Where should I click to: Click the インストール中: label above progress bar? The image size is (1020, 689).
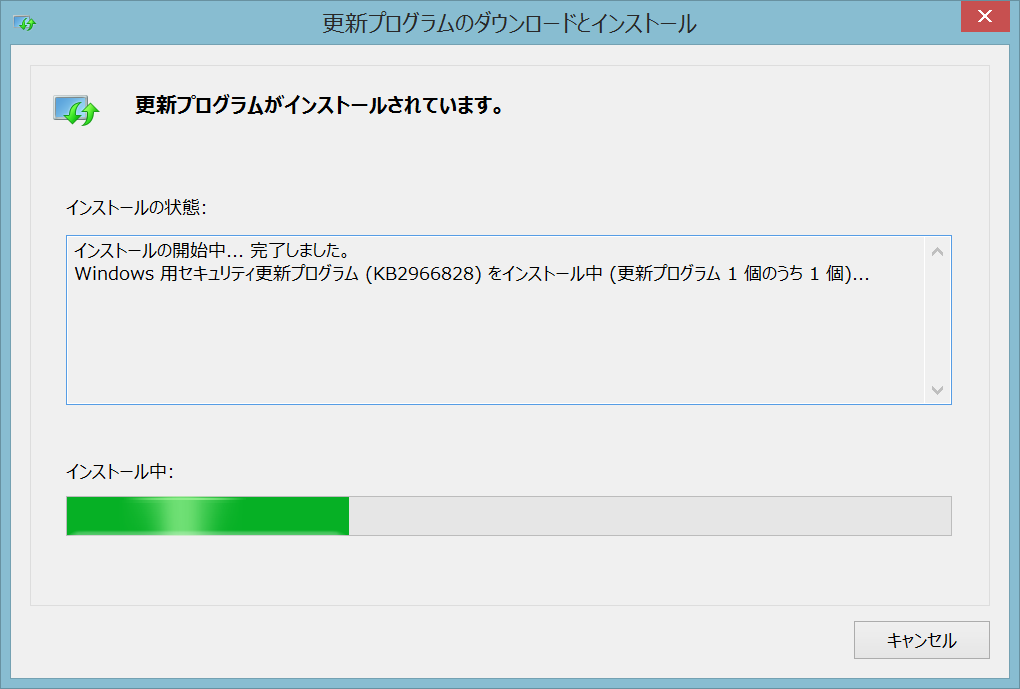120,472
